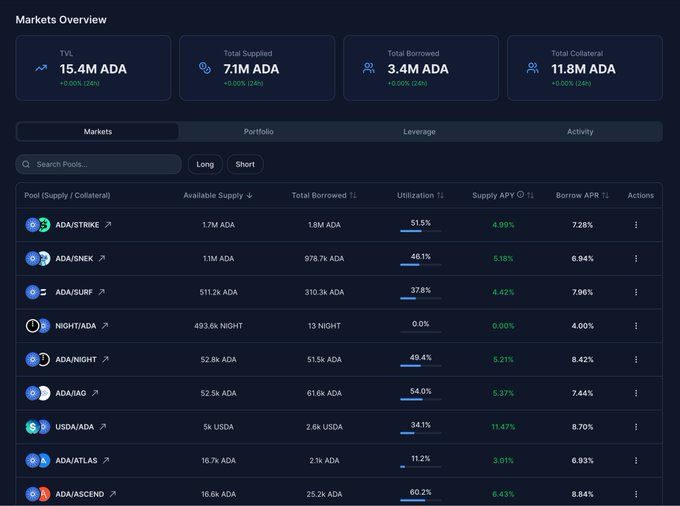Sort by Available Supply column
680x506 pixels.
[218, 196]
